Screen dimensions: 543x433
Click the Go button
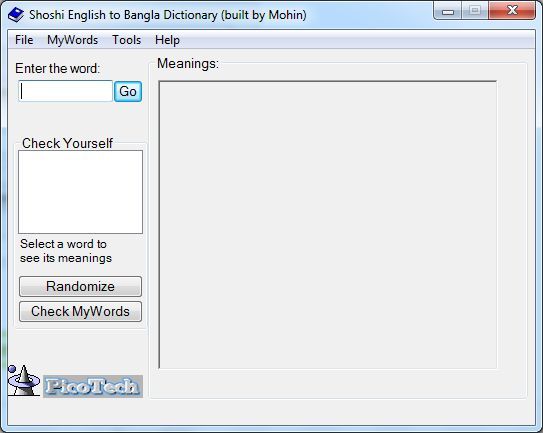coord(128,91)
